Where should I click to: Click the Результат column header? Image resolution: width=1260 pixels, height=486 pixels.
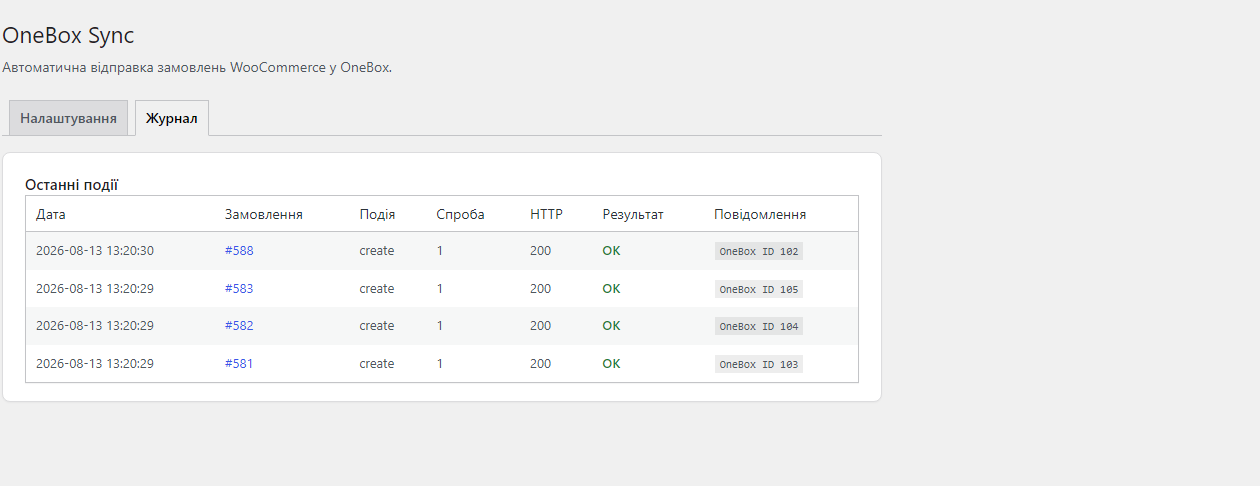point(633,214)
